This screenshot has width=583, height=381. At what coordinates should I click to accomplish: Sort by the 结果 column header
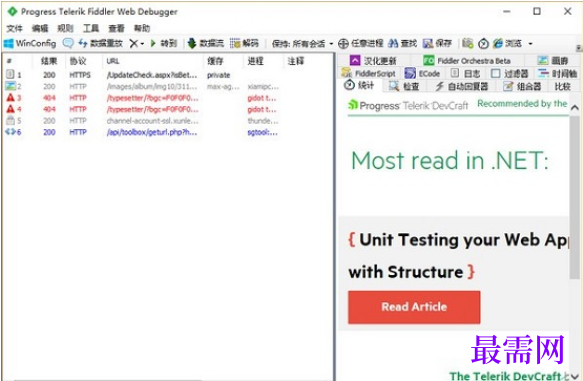[49, 61]
